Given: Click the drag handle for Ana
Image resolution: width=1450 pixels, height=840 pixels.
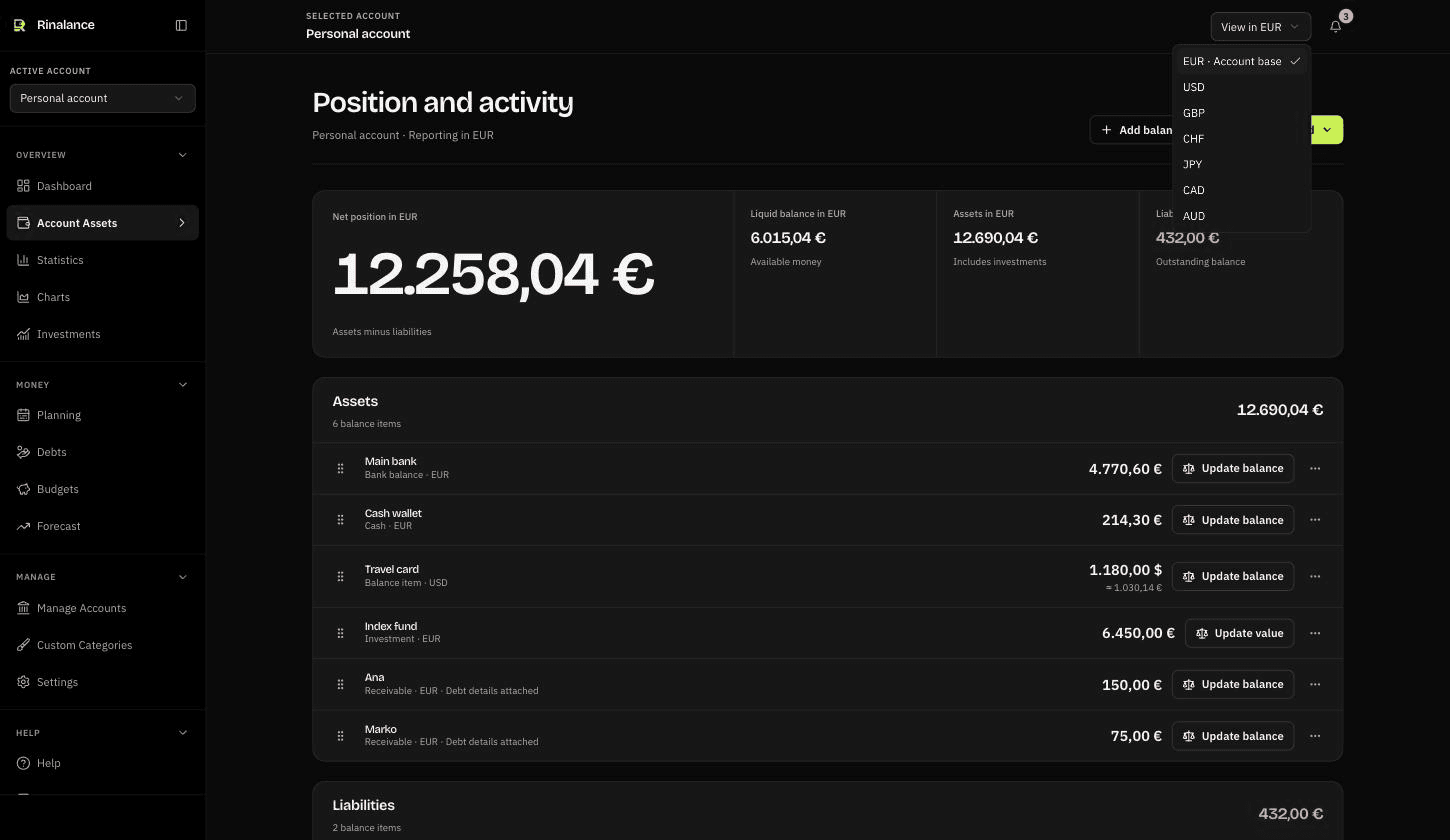Looking at the screenshot, I should click(340, 684).
